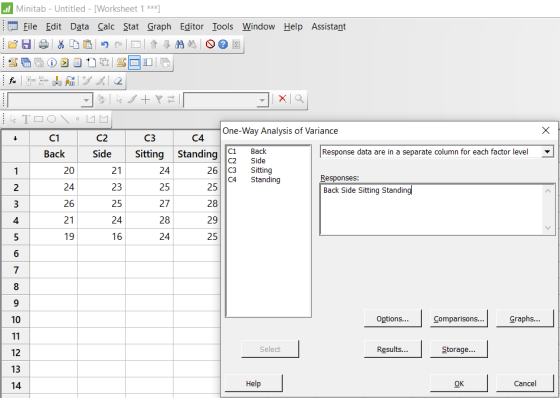The width and height of the screenshot is (560, 398).
Task: Open the Editor menu
Action: click(x=192, y=26)
